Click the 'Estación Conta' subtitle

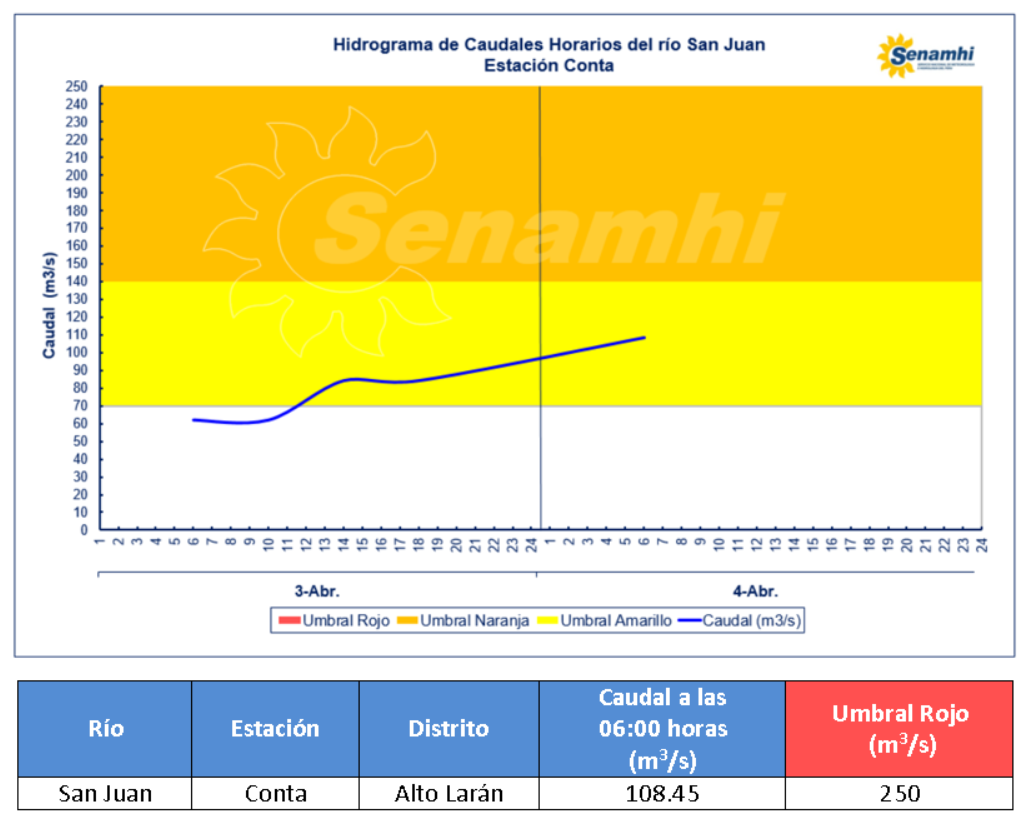point(549,66)
